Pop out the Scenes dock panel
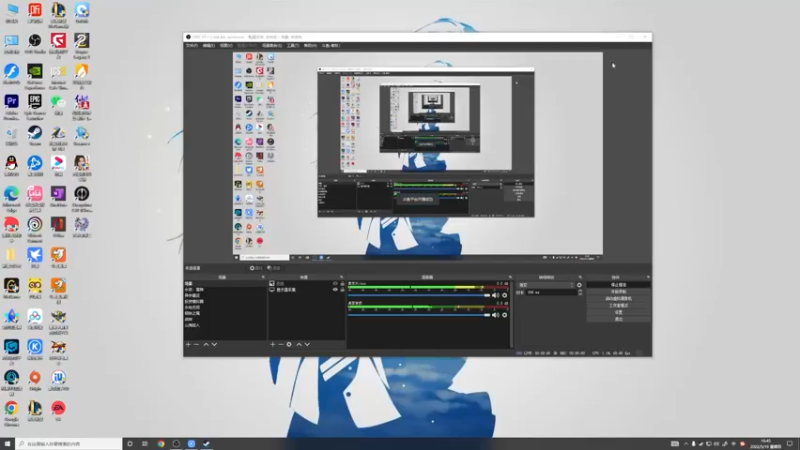800x450 pixels. pos(263,277)
